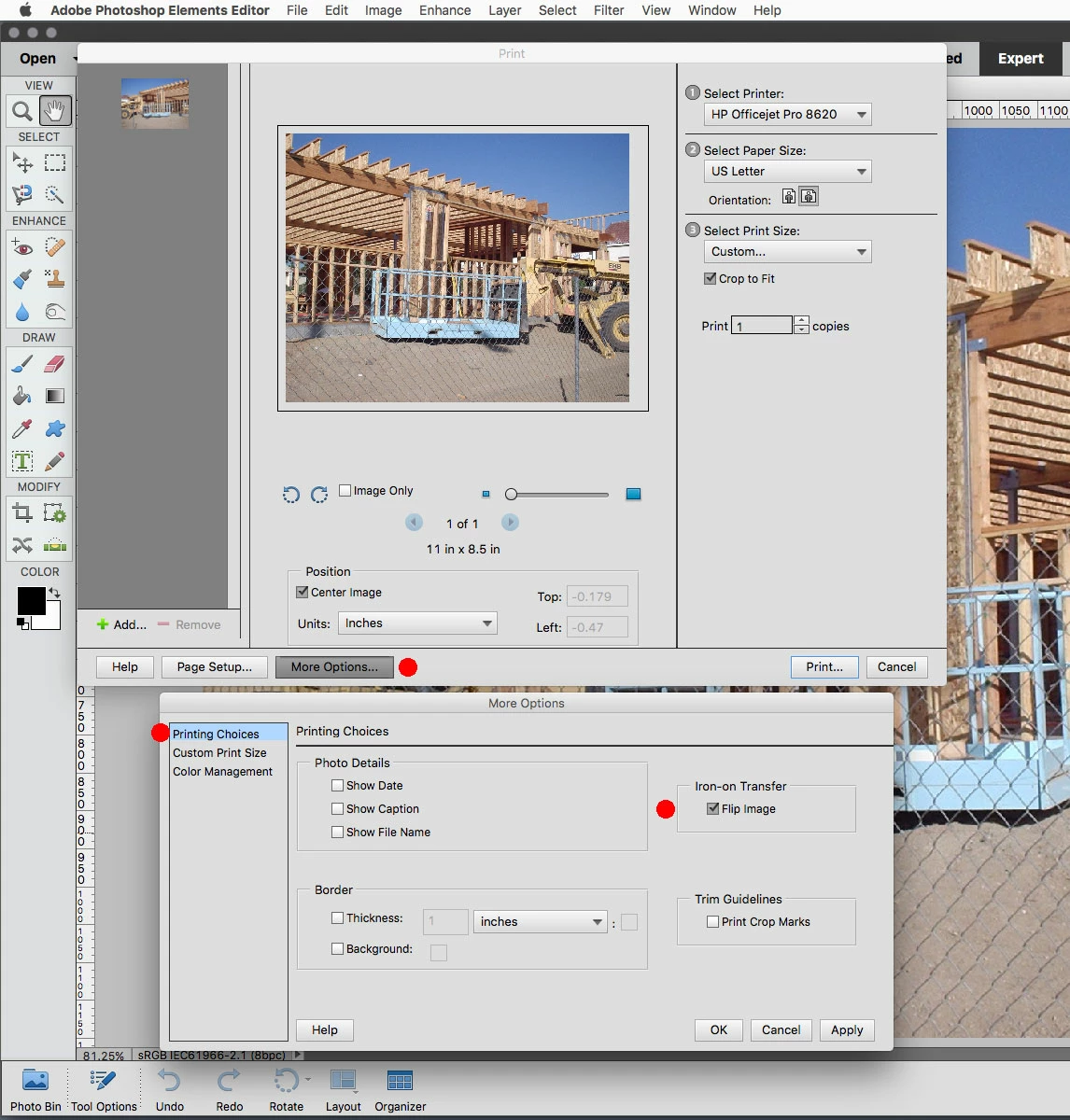Select the Crop tool
Viewport: 1070px width, 1120px height.
pos(22,513)
